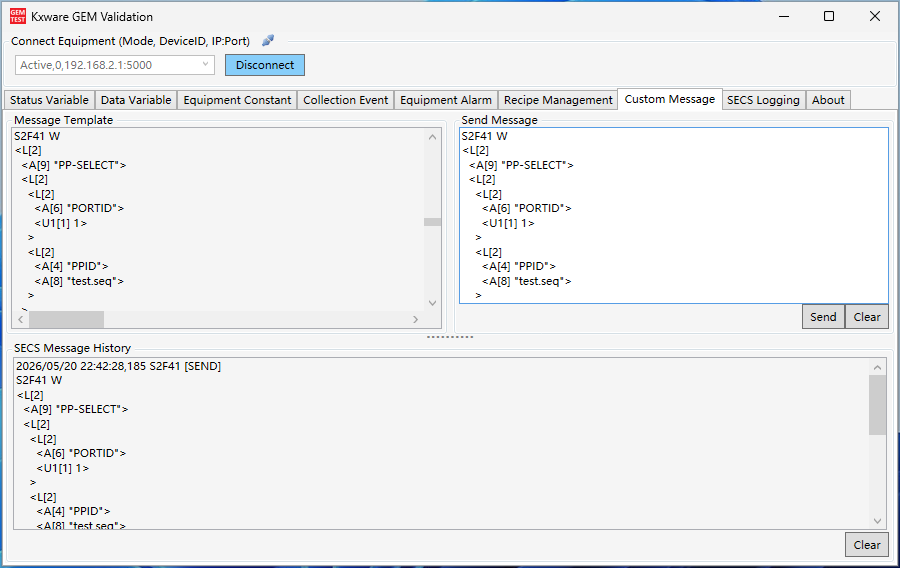Clear the SECS Message History
The height and width of the screenshot is (568, 900).
point(867,544)
